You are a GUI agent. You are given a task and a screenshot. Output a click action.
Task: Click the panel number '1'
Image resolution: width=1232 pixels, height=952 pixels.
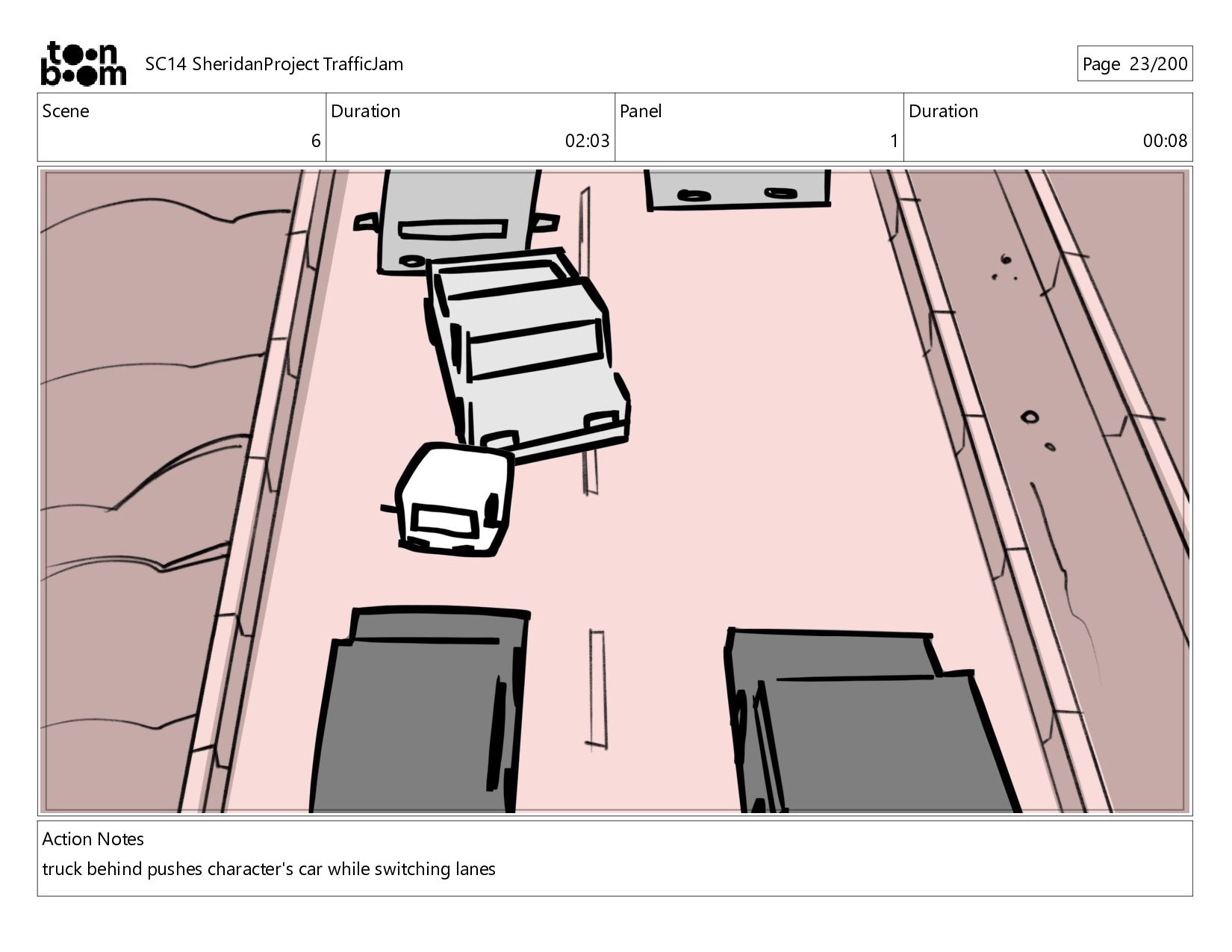tap(894, 141)
